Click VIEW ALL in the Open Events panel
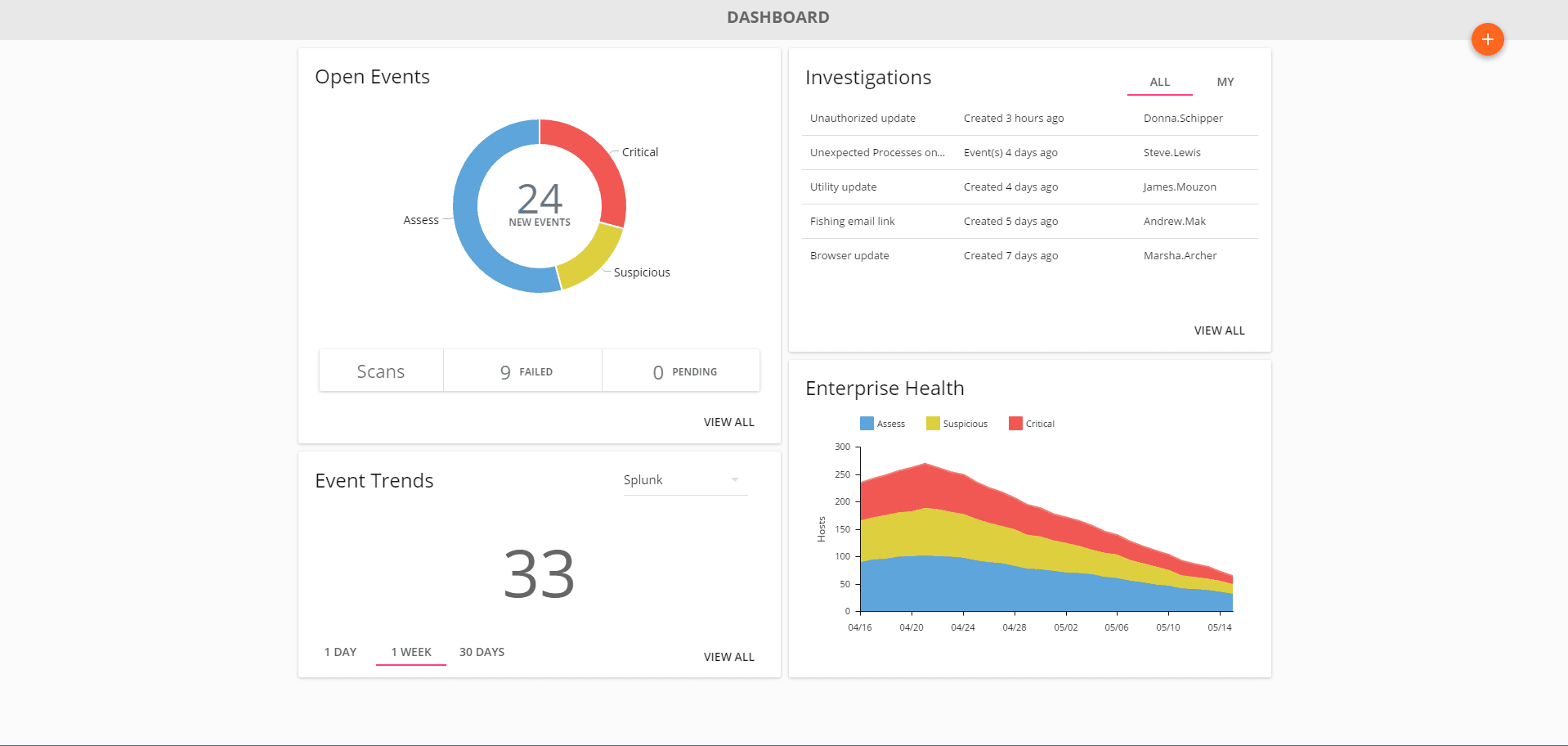Screen dimensions: 1568x746 coord(728,421)
